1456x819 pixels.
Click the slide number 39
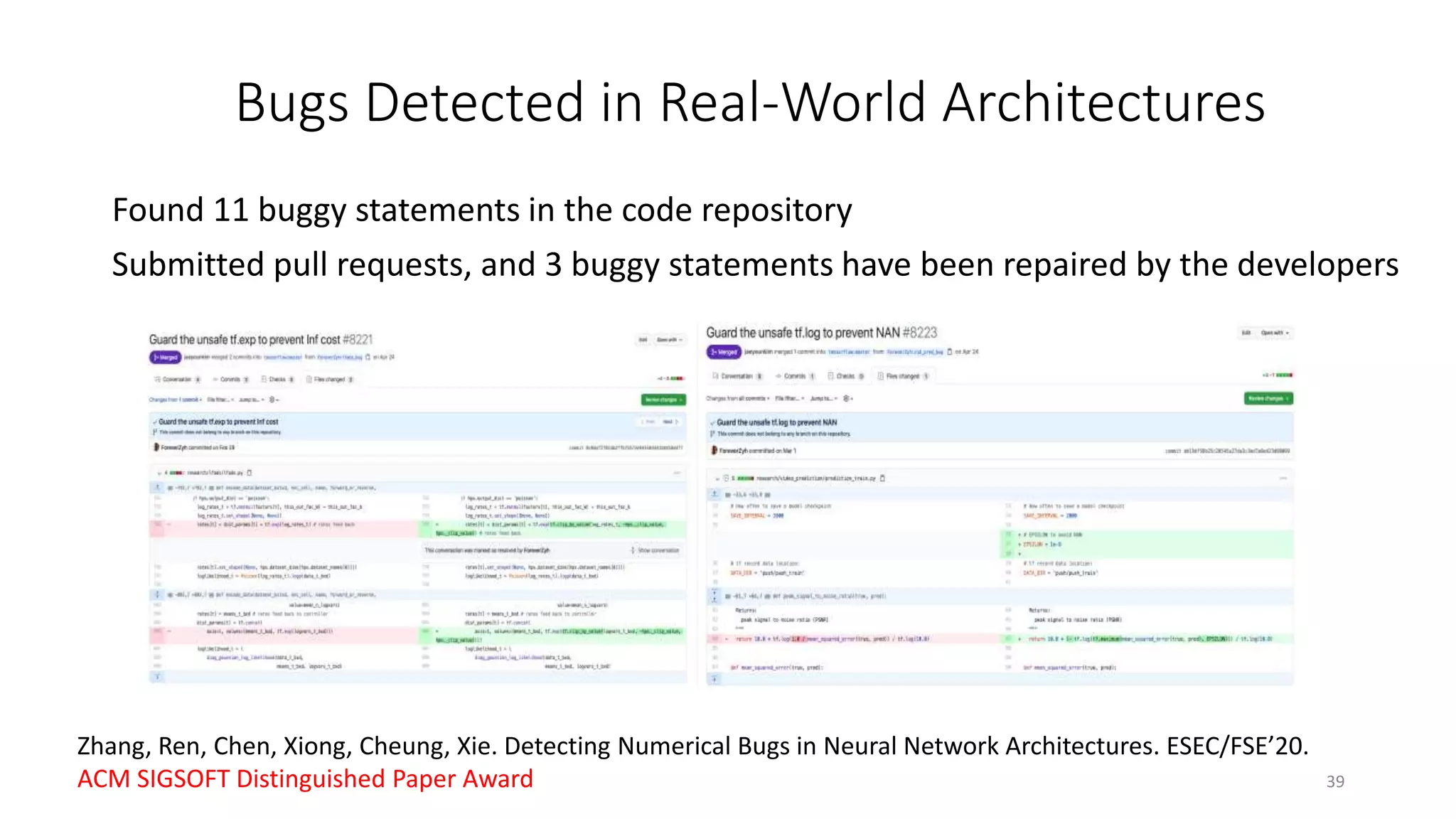(x=1335, y=781)
